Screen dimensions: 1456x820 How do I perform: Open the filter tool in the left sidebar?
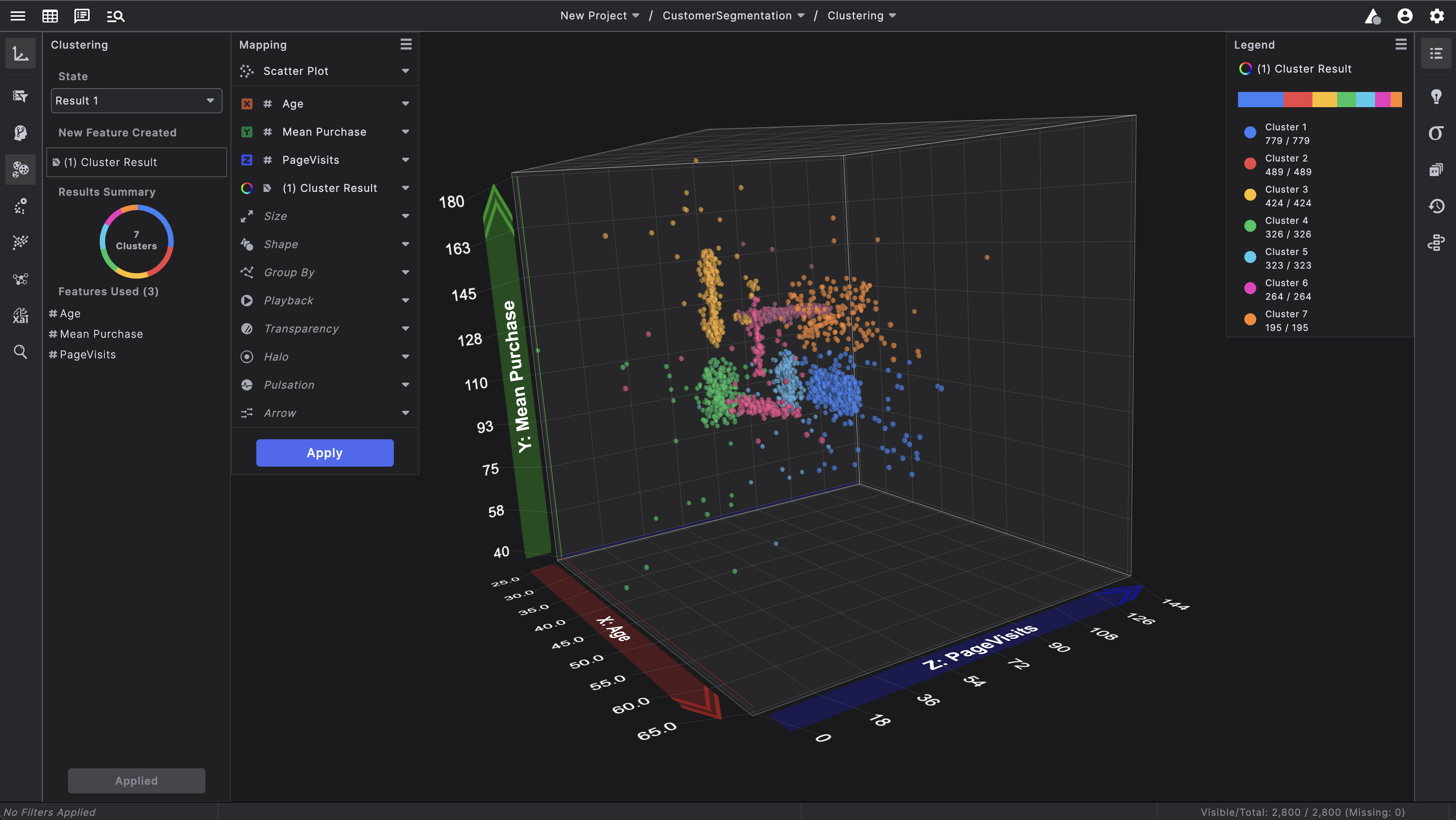pyautogui.click(x=21, y=96)
